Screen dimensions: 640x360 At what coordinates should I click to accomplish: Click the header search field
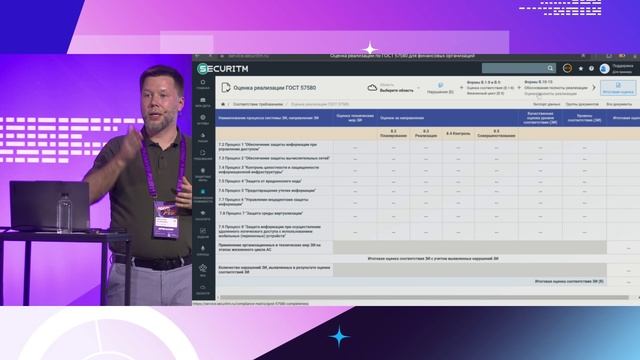[518, 68]
